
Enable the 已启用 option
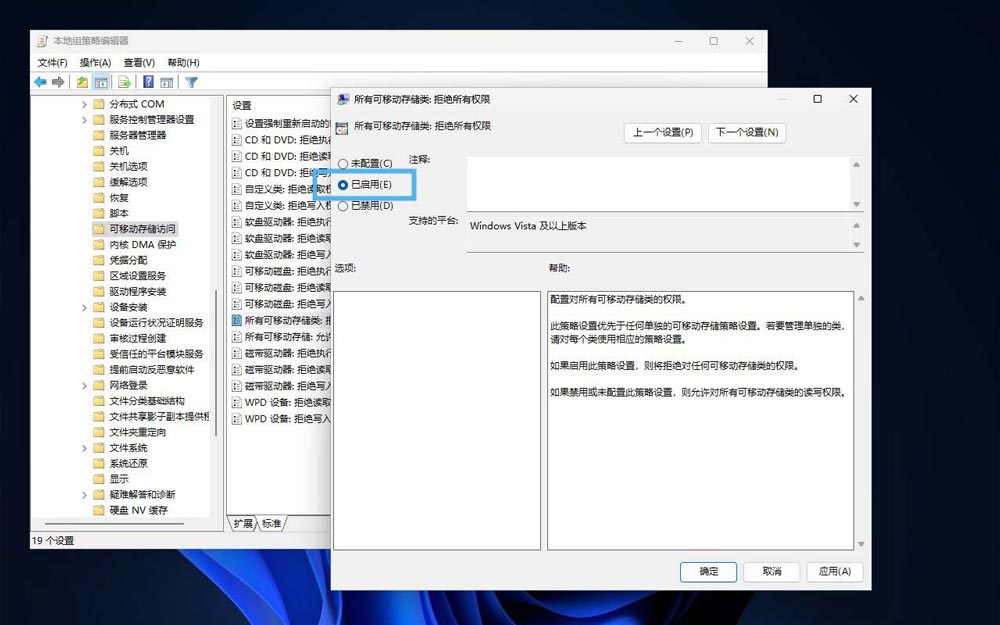[x=346, y=185]
